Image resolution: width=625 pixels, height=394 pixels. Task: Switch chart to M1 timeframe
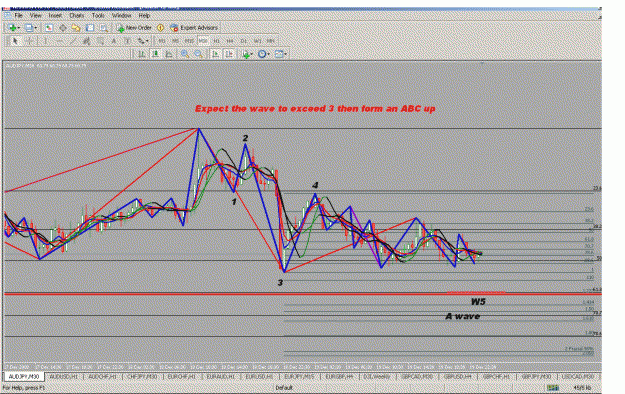tap(161, 41)
